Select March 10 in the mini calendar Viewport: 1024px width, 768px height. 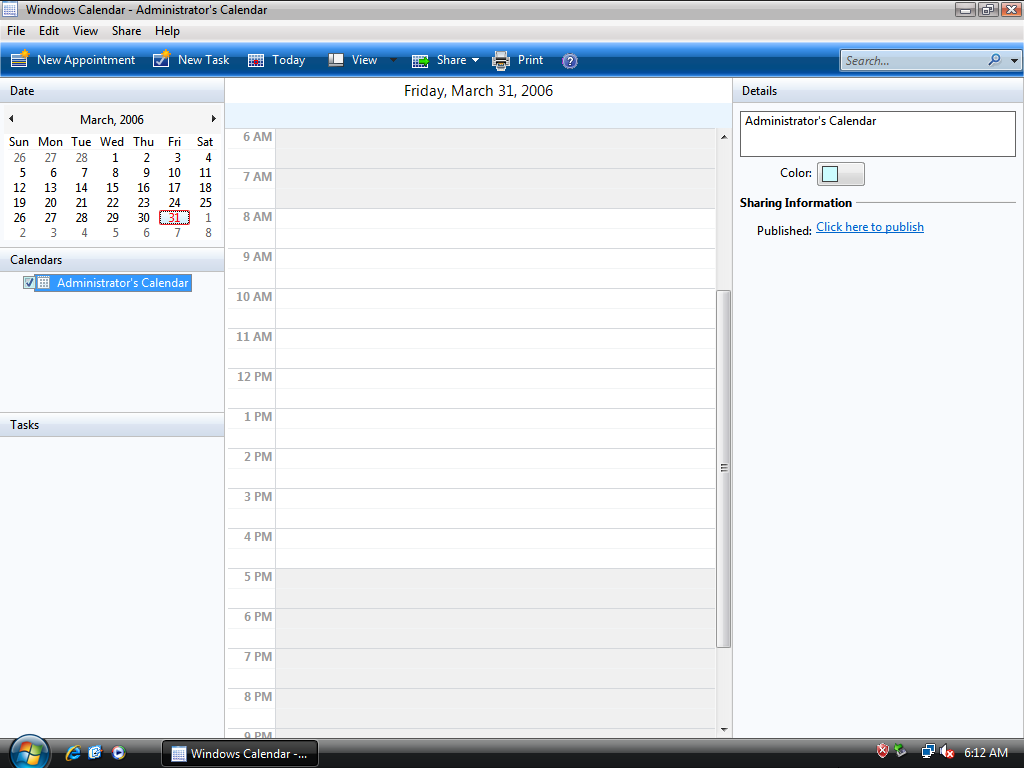tap(174, 172)
